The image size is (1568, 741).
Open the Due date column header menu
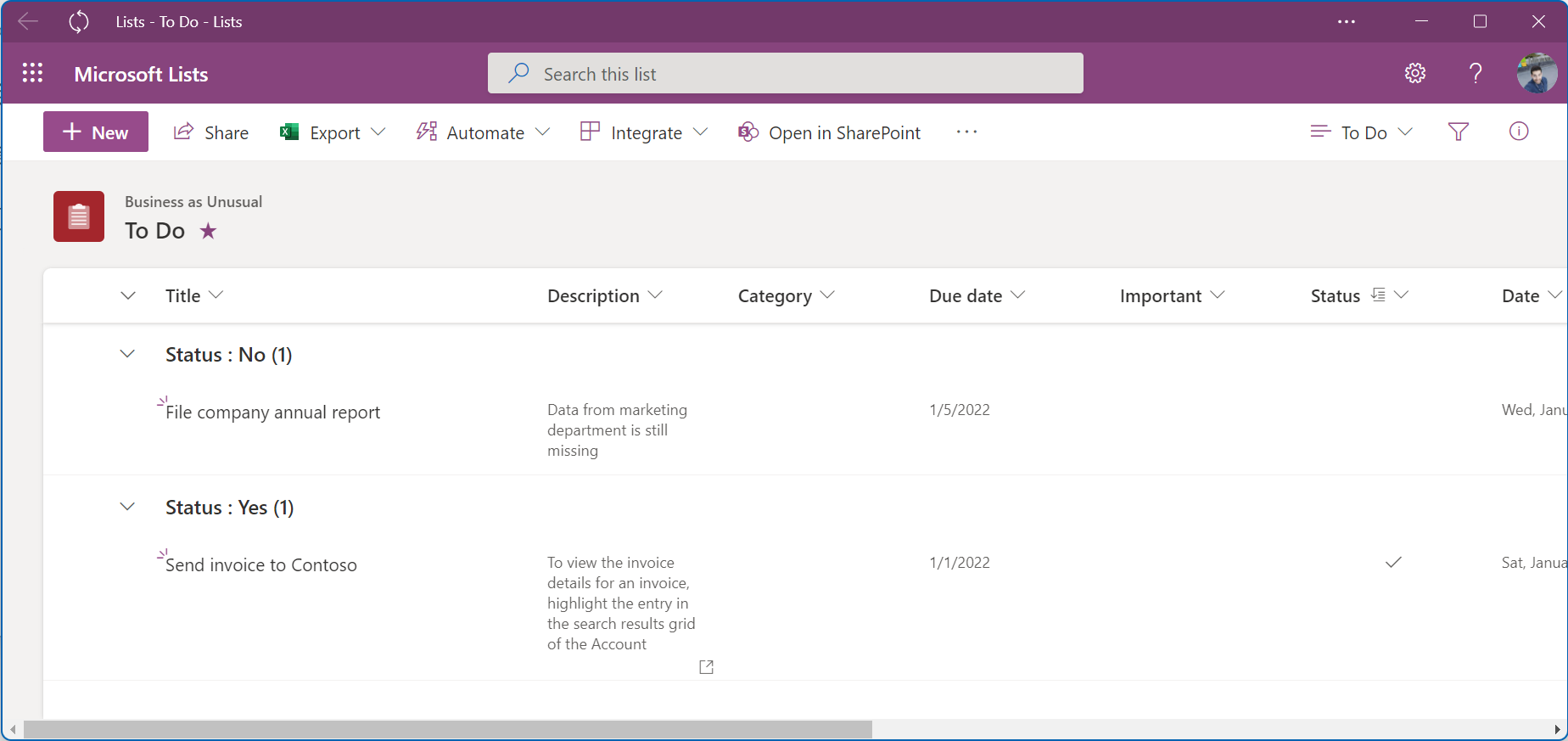[x=977, y=295]
